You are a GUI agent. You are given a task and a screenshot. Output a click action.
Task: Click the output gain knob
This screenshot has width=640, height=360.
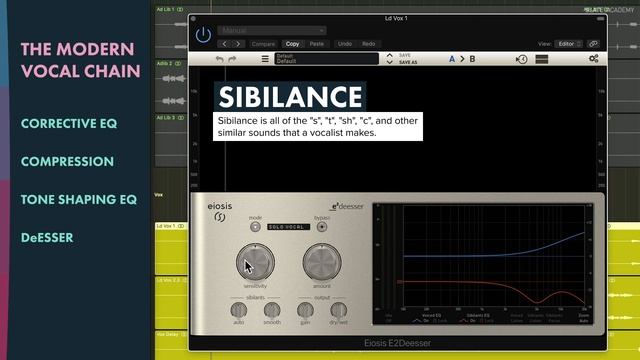[305, 311]
